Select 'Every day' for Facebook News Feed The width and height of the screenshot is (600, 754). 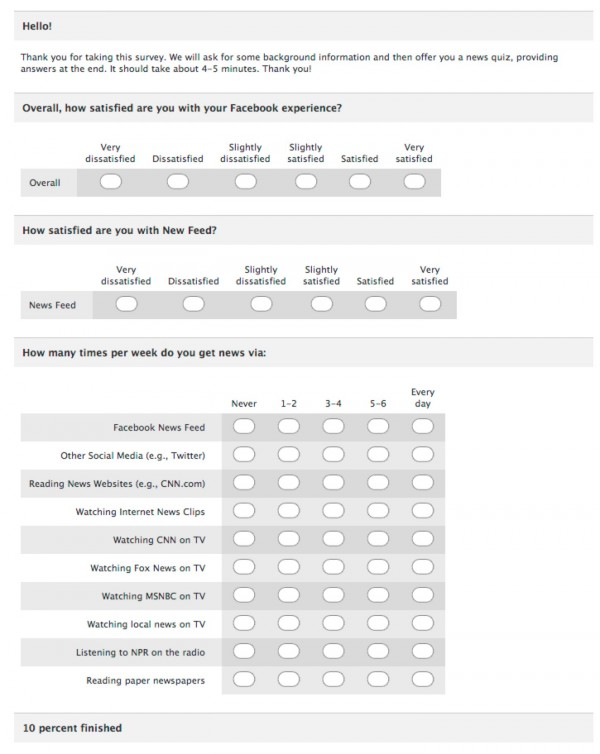coord(422,427)
